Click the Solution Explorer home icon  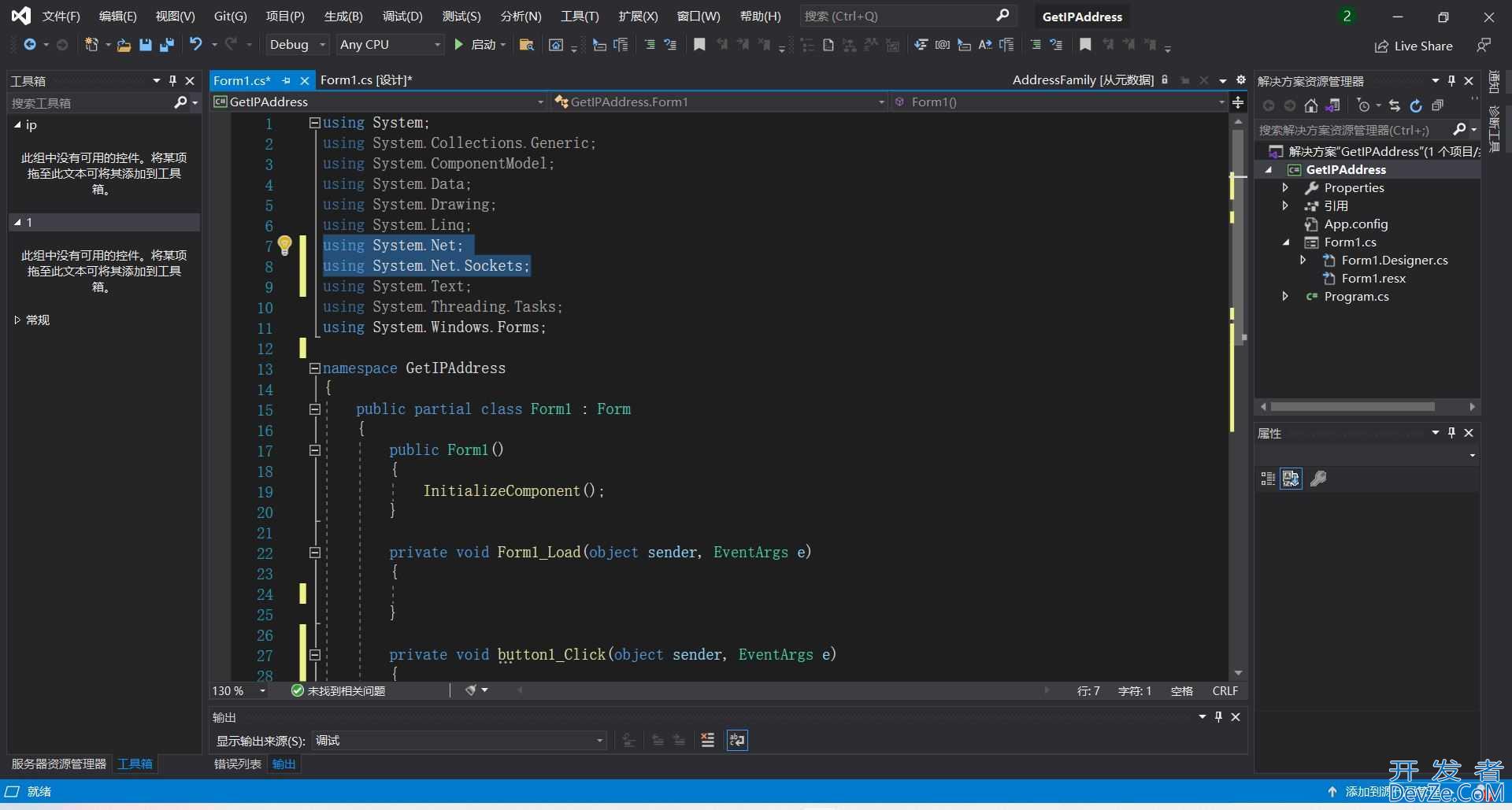[1311, 105]
